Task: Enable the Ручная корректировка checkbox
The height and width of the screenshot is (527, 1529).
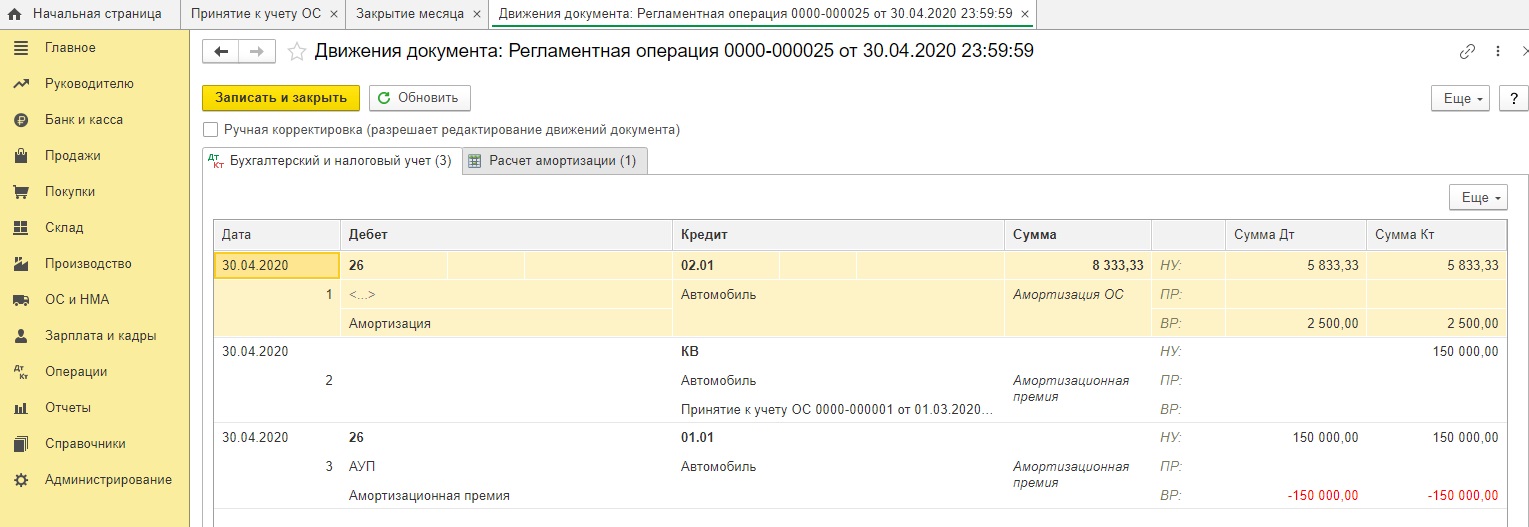Action: coord(210,130)
